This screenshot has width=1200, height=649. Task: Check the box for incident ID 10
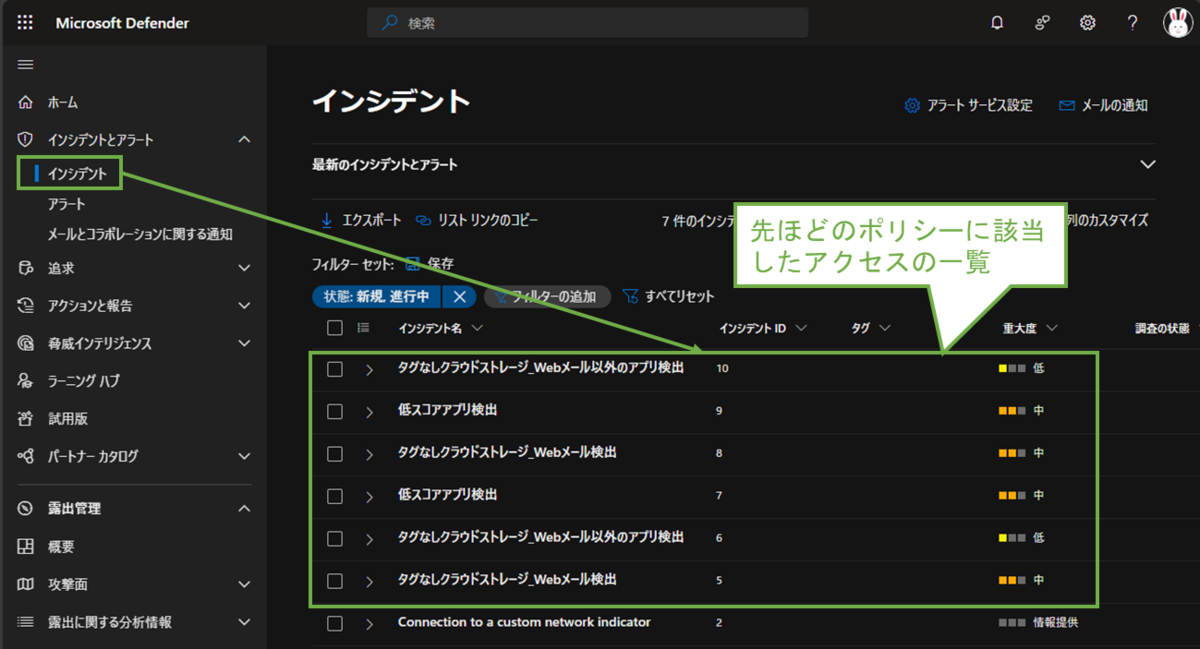(x=335, y=369)
